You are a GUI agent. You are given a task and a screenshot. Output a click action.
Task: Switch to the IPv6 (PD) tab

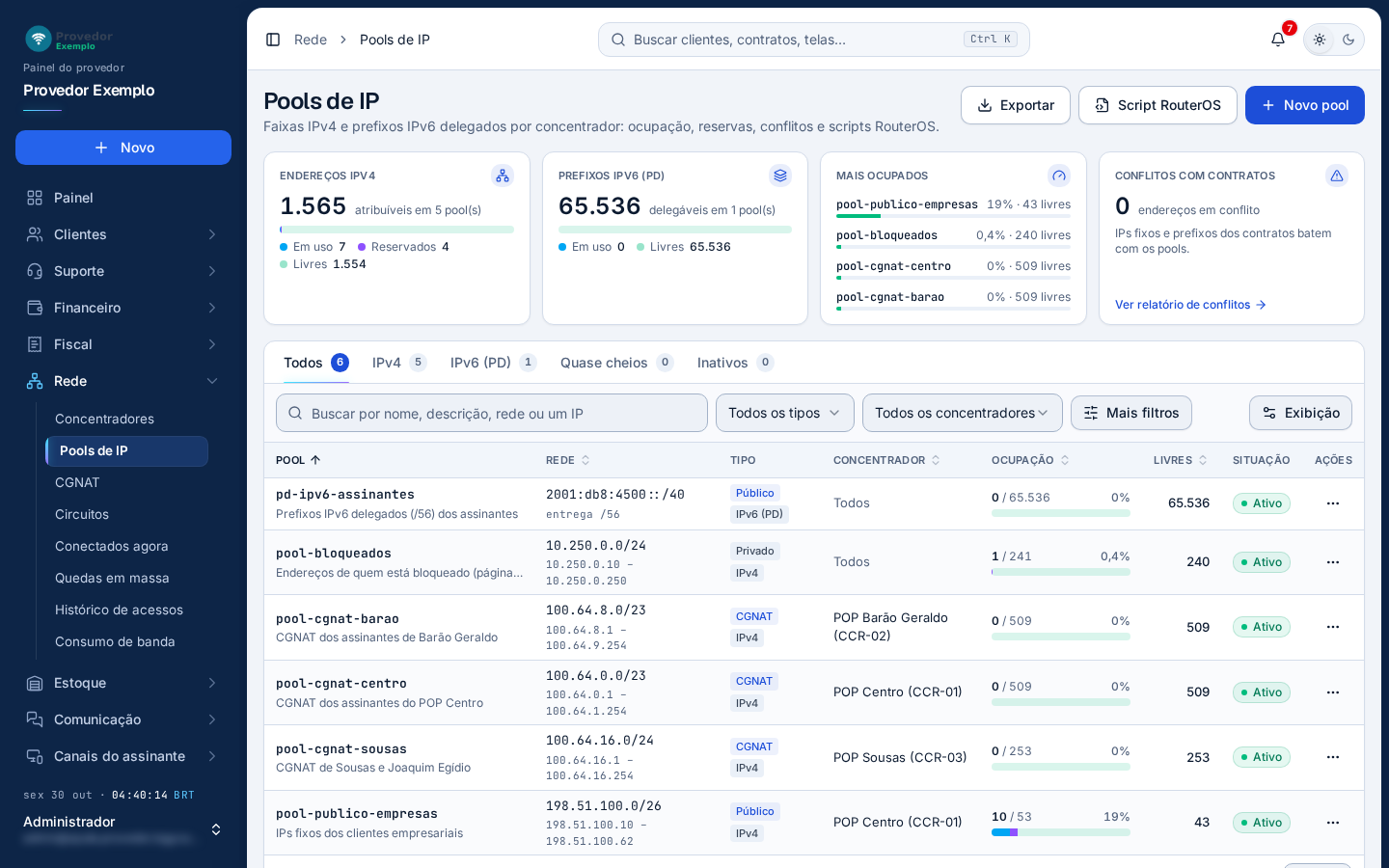pyautogui.click(x=493, y=363)
